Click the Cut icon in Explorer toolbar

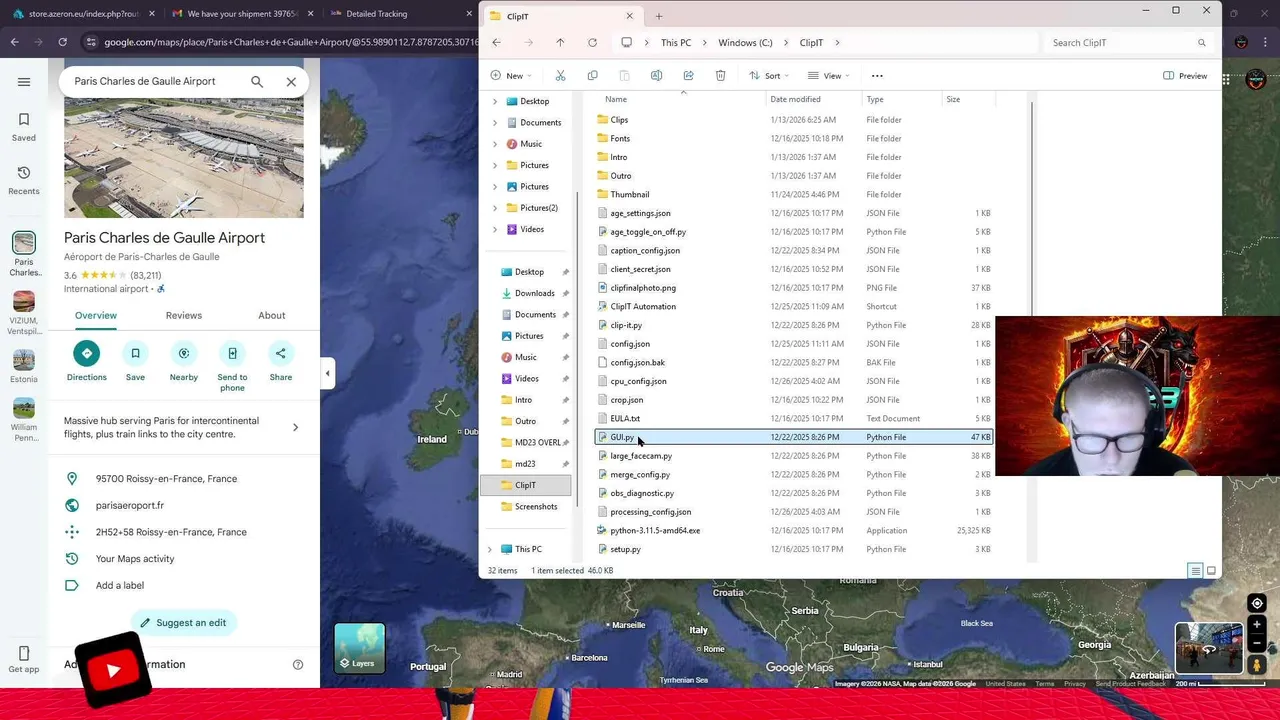pos(560,76)
